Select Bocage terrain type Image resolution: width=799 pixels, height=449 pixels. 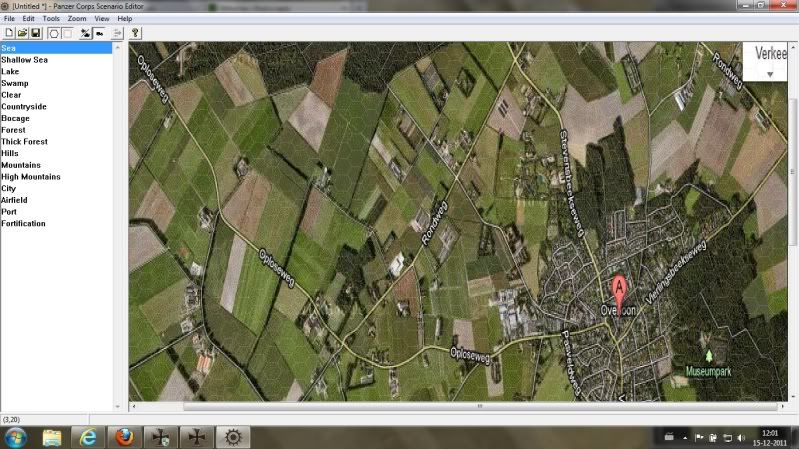pyautogui.click(x=15, y=118)
